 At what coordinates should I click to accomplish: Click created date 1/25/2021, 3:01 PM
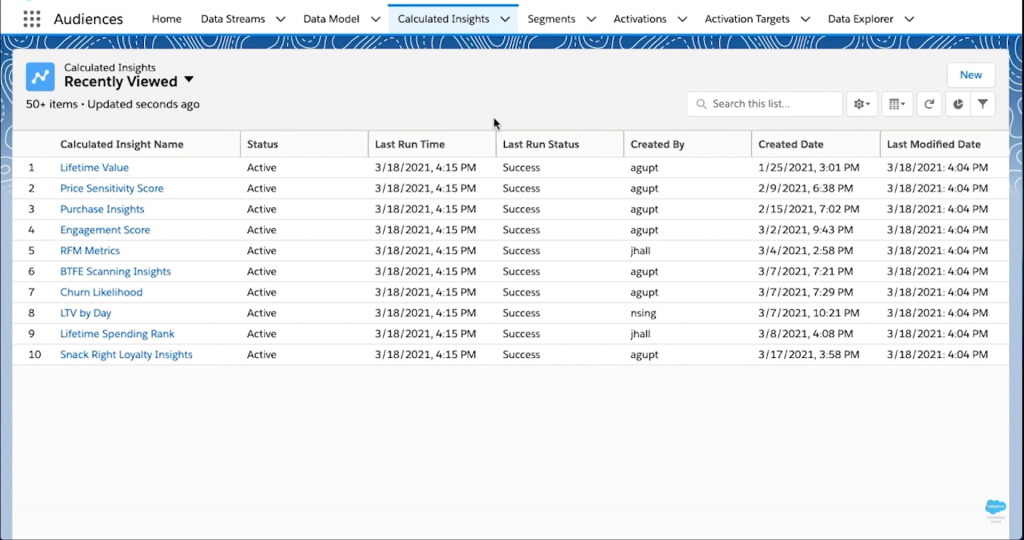808,167
